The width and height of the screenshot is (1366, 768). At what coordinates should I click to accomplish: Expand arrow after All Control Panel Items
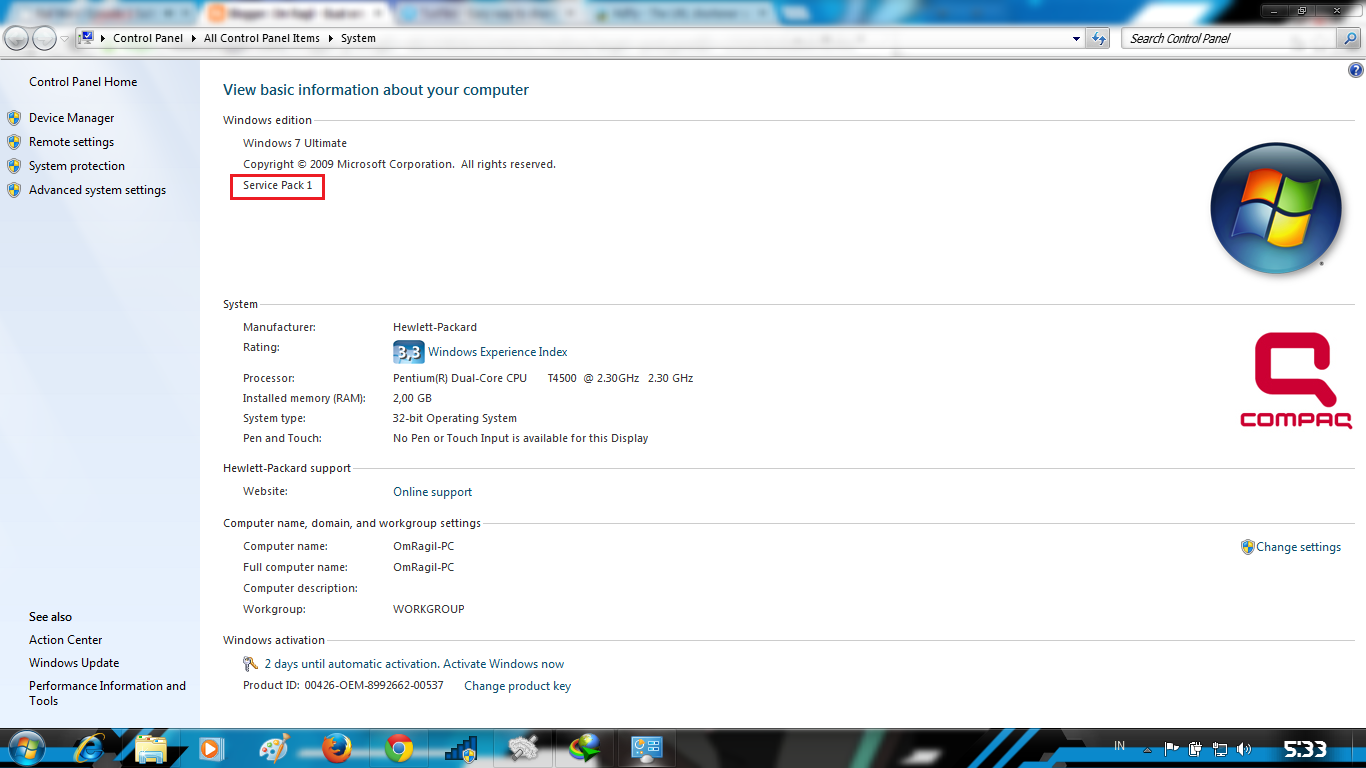pyautogui.click(x=330, y=38)
